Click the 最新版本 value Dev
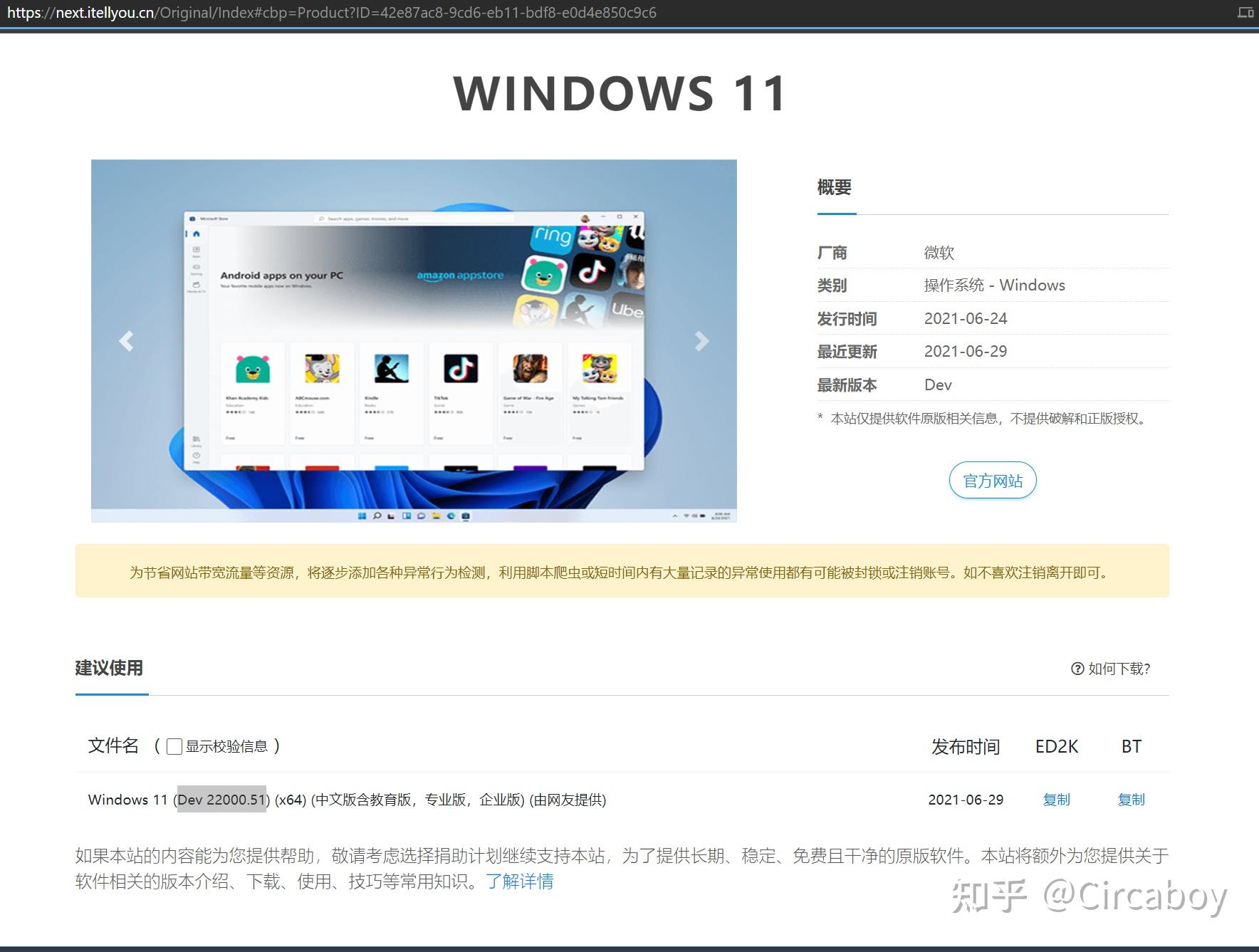This screenshot has height=952, width=1259. [938, 385]
